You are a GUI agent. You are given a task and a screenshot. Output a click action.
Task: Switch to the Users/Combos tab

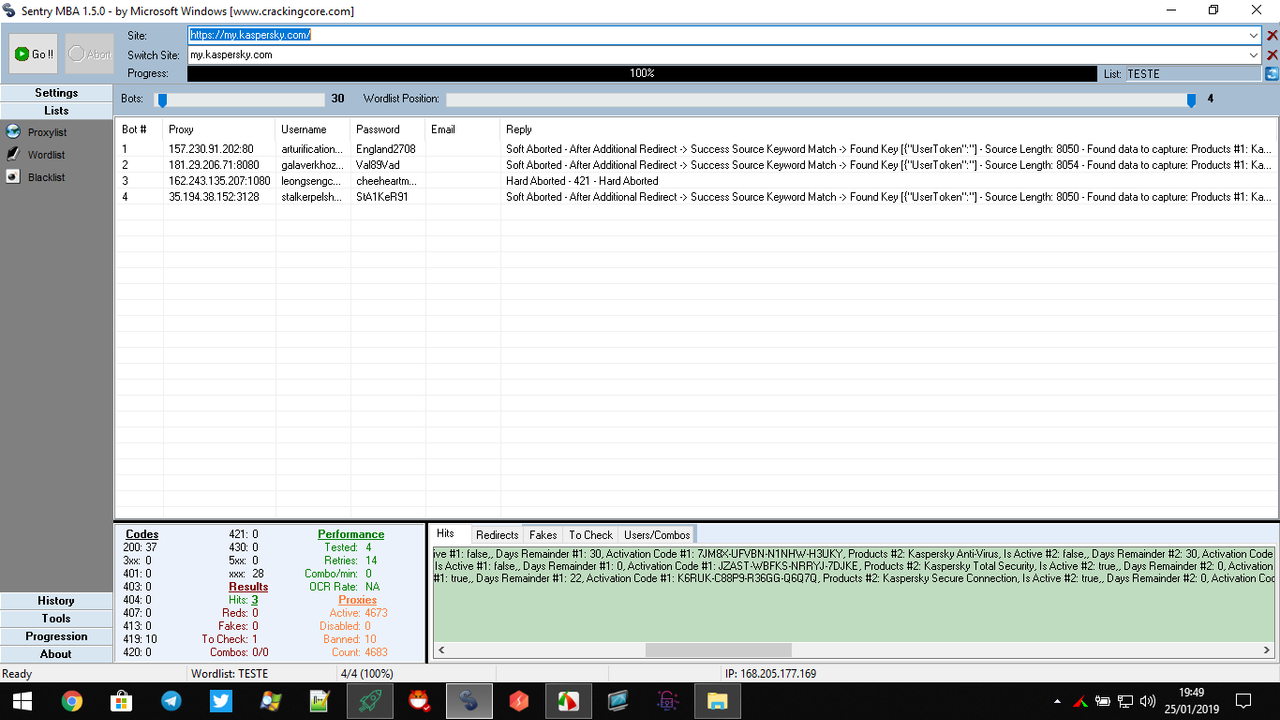pyautogui.click(x=657, y=535)
